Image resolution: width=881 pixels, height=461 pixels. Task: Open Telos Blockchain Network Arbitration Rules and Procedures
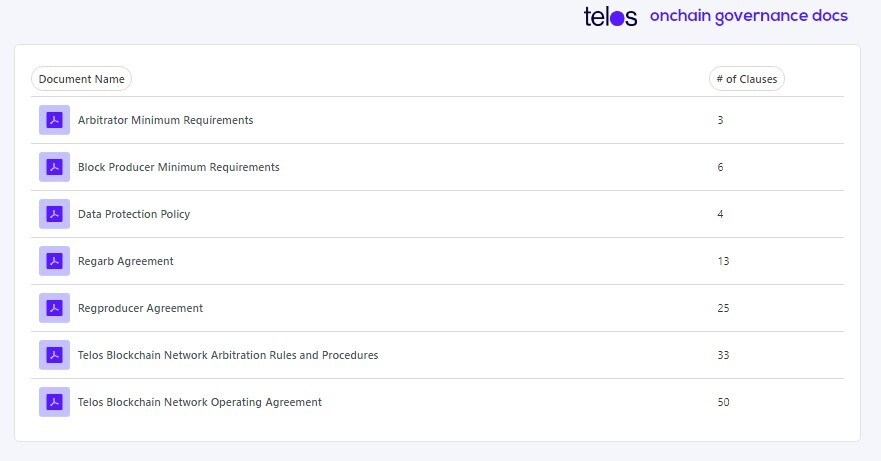pyautogui.click(x=228, y=355)
